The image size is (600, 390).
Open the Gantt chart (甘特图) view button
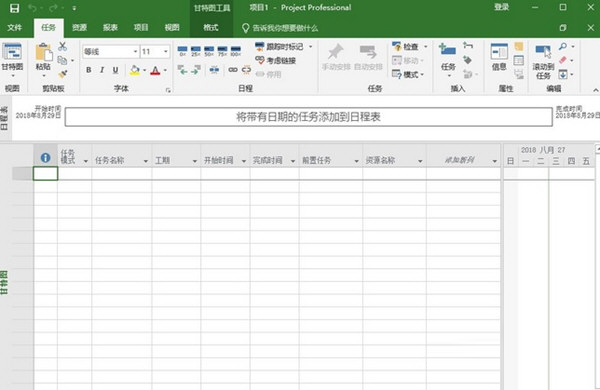tap(12, 59)
